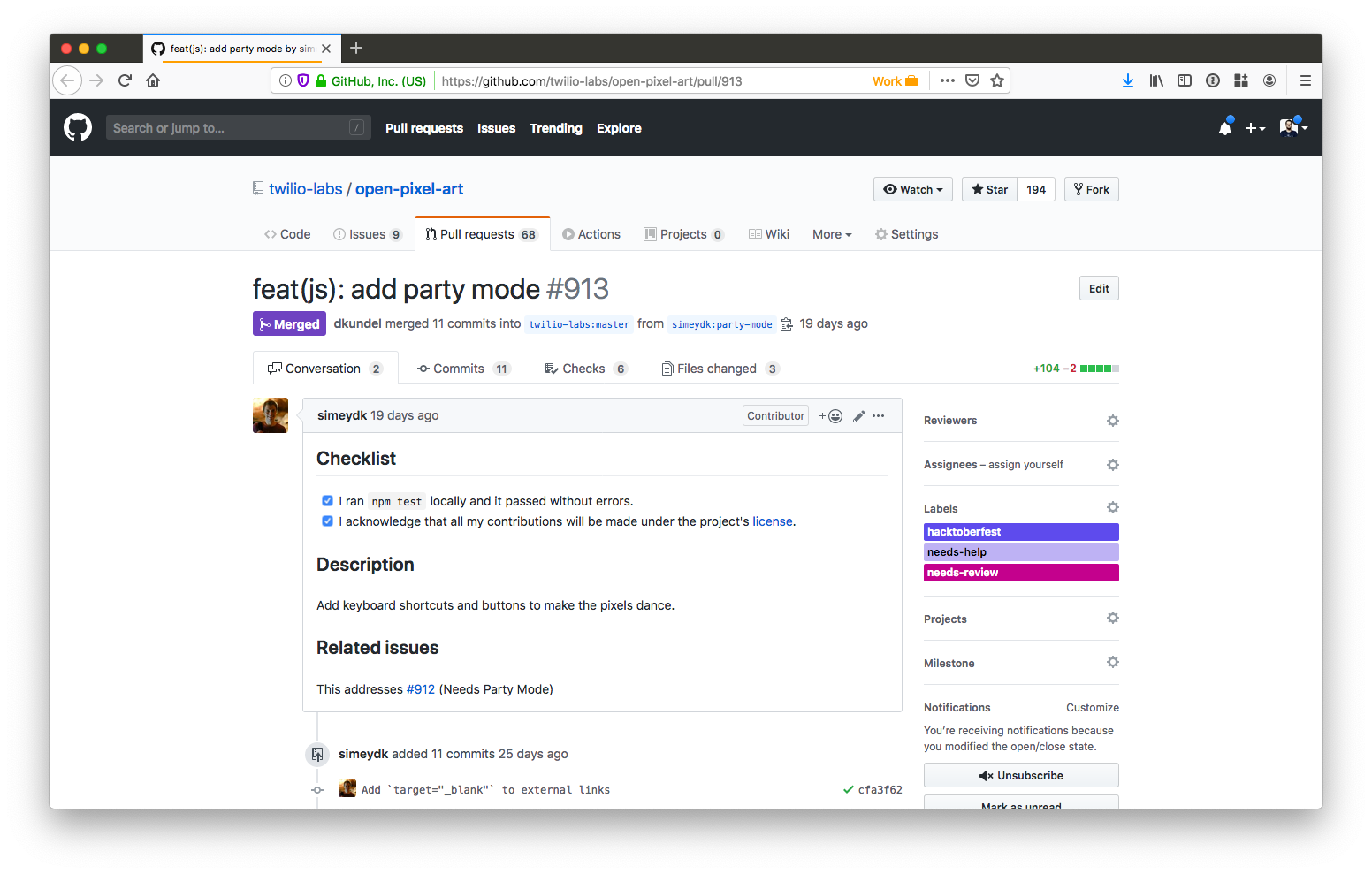Image resolution: width=1372 pixels, height=874 pixels.
Task: Open notifications bell icon
Action: [1225, 127]
